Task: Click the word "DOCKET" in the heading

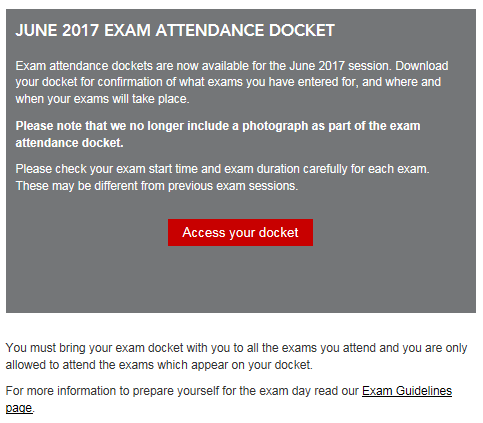Action: (x=302, y=30)
